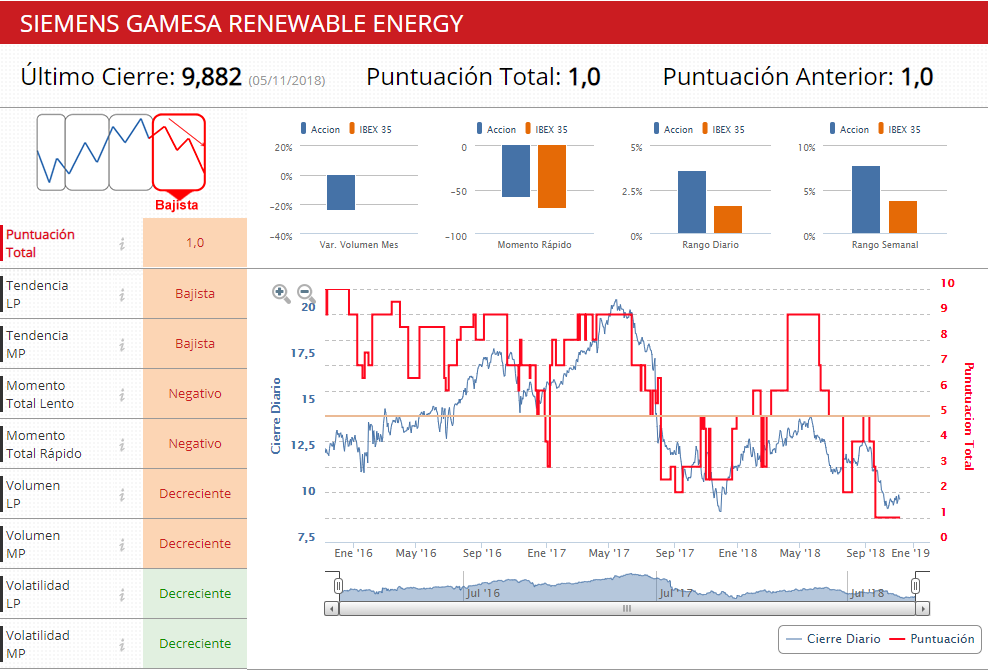Select the Bajista trend phase thumbnail
Screen dimensions: 989x670
click(x=179, y=152)
